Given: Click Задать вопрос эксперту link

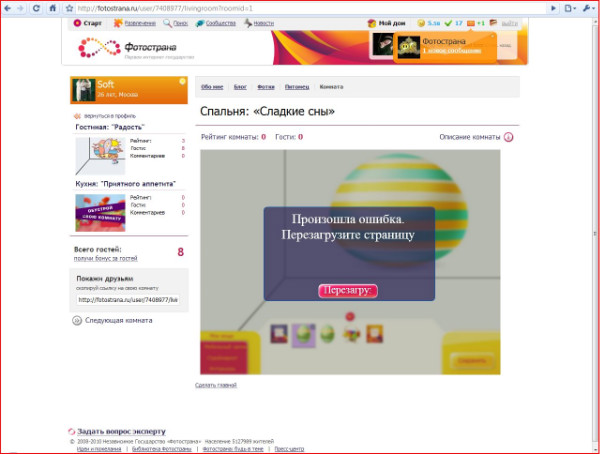Looking at the screenshot, I should coord(112,430).
